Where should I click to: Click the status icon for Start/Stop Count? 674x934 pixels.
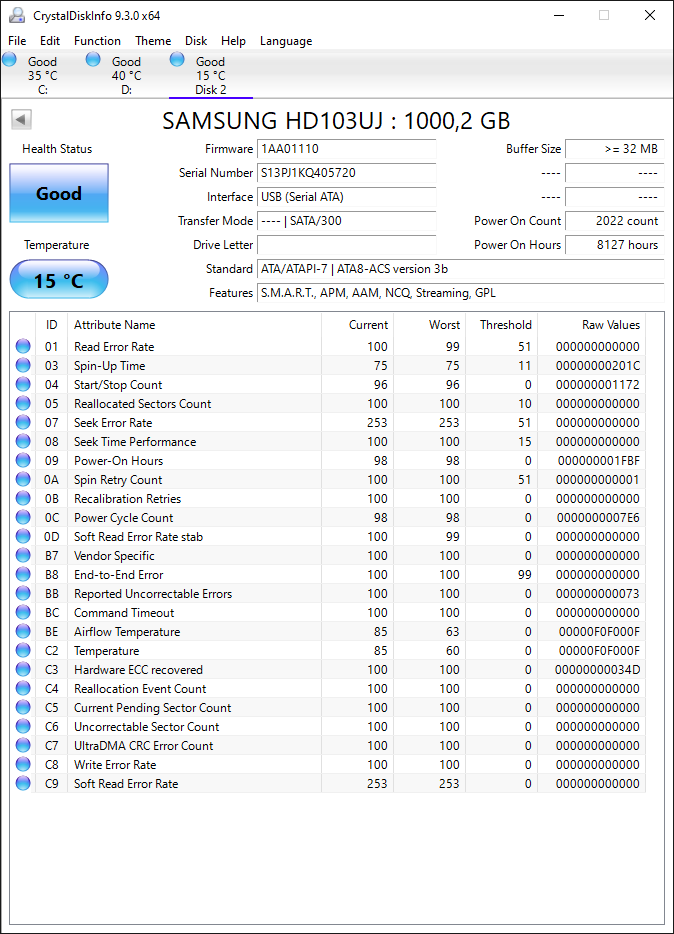23,384
